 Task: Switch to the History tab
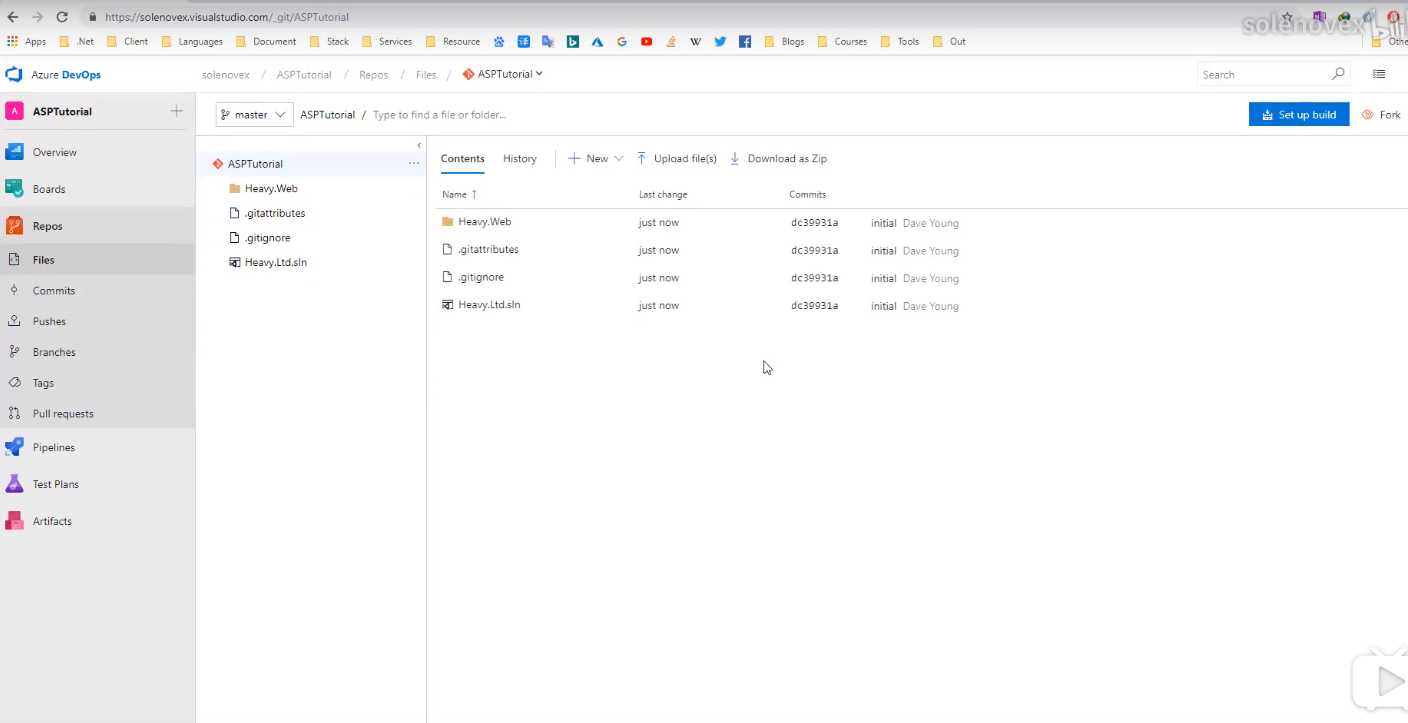(520, 158)
